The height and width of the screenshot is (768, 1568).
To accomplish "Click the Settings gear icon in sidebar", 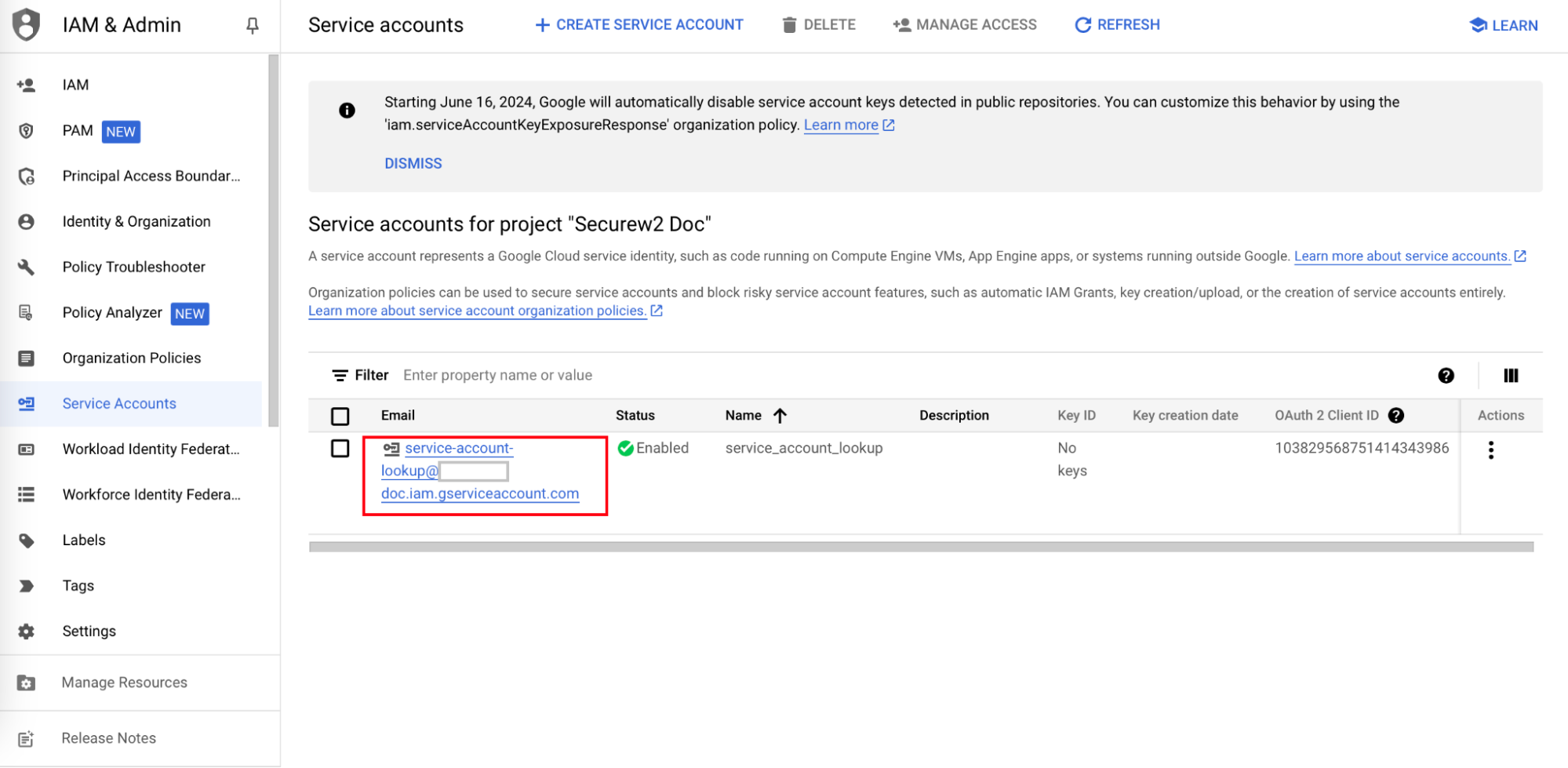I will [x=26, y=632].
